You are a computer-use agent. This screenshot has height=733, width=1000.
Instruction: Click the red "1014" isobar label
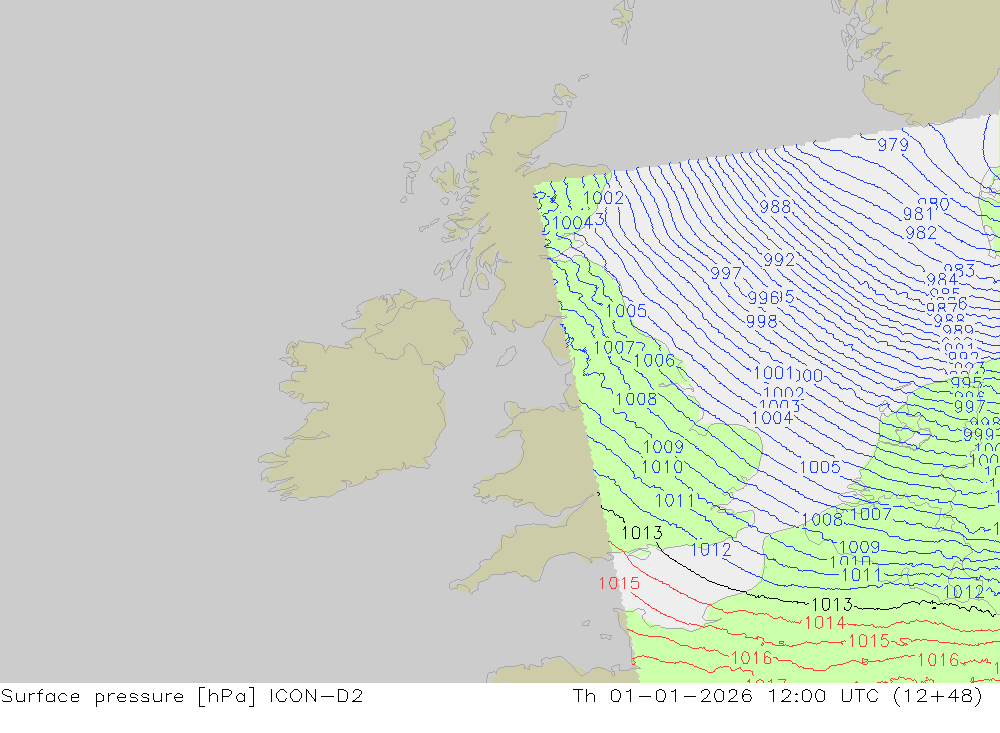pos(825,623)
